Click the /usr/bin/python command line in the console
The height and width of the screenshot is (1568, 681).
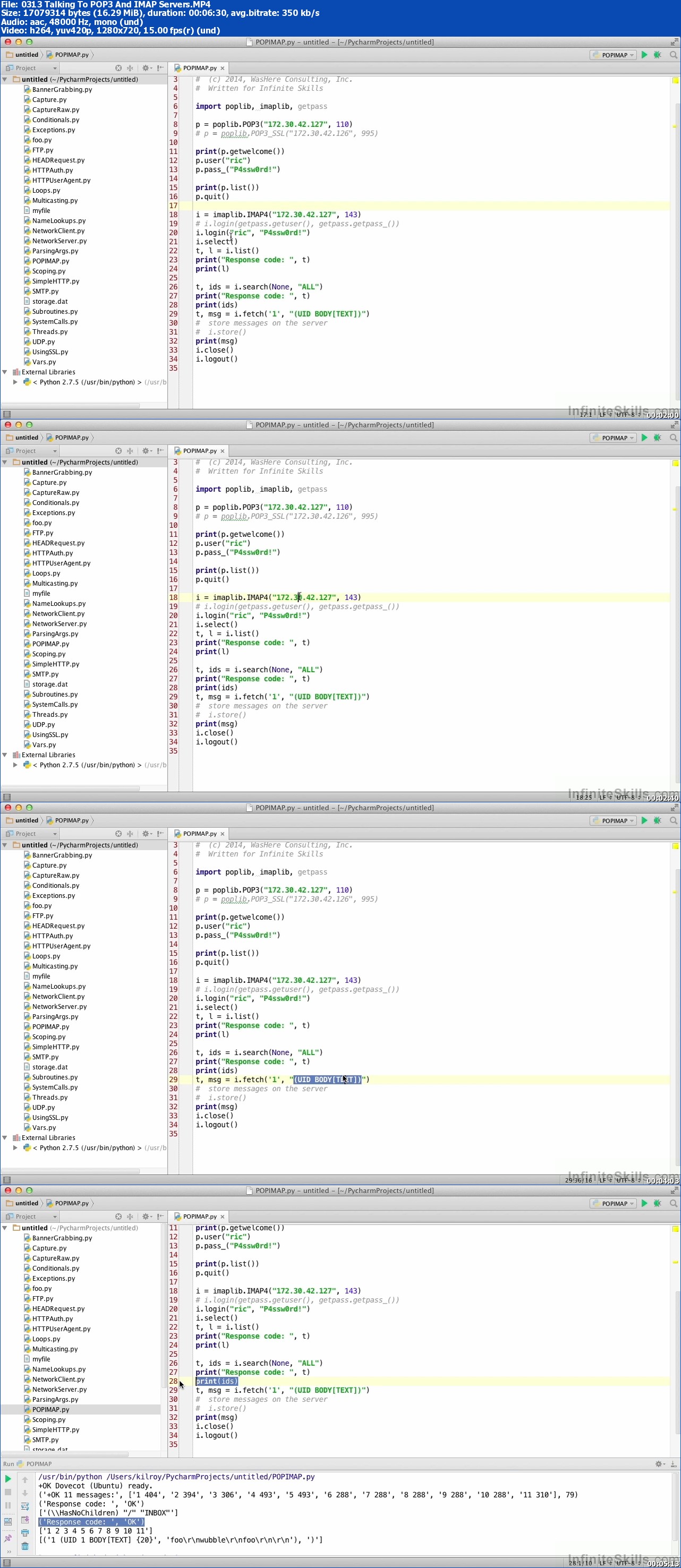point(177,1477)
